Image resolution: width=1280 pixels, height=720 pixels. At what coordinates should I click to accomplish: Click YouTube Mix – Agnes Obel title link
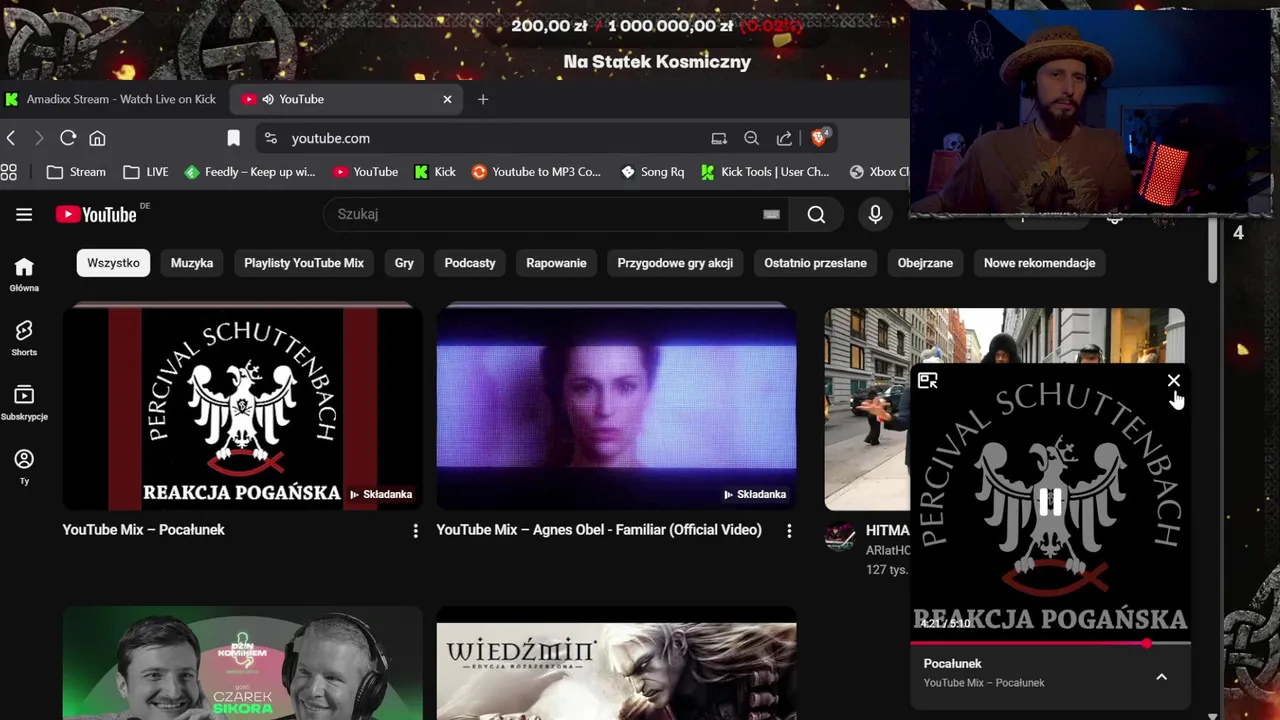coord(599,530)
